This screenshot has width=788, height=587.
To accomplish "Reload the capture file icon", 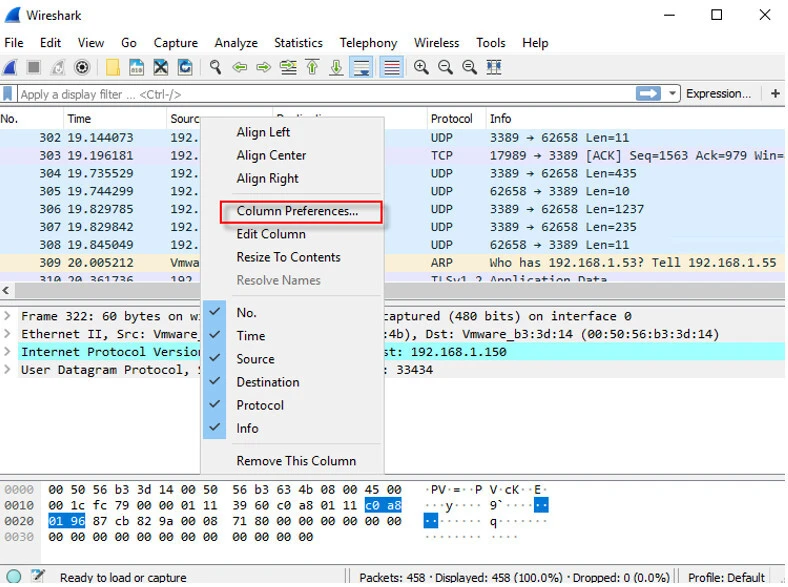I will 185,68.
